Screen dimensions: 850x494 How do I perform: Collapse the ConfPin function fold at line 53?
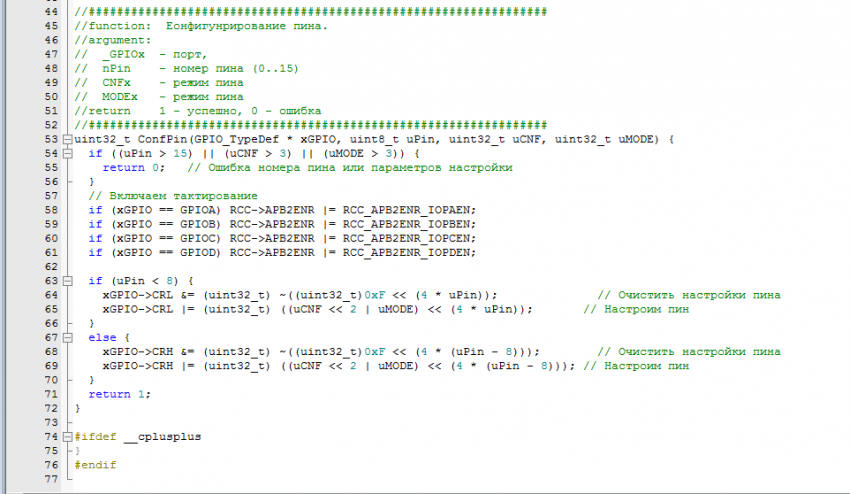pos(67,139)
